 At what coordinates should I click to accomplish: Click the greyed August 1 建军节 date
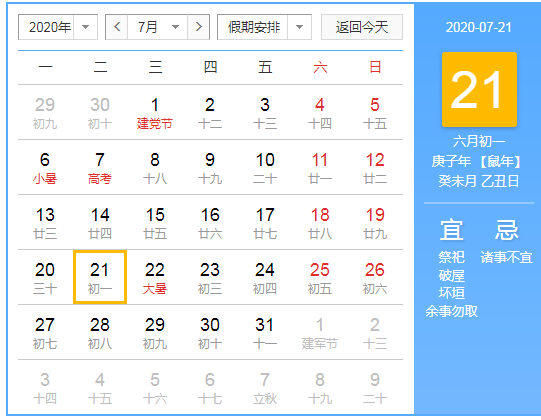[x=320, y=332]
